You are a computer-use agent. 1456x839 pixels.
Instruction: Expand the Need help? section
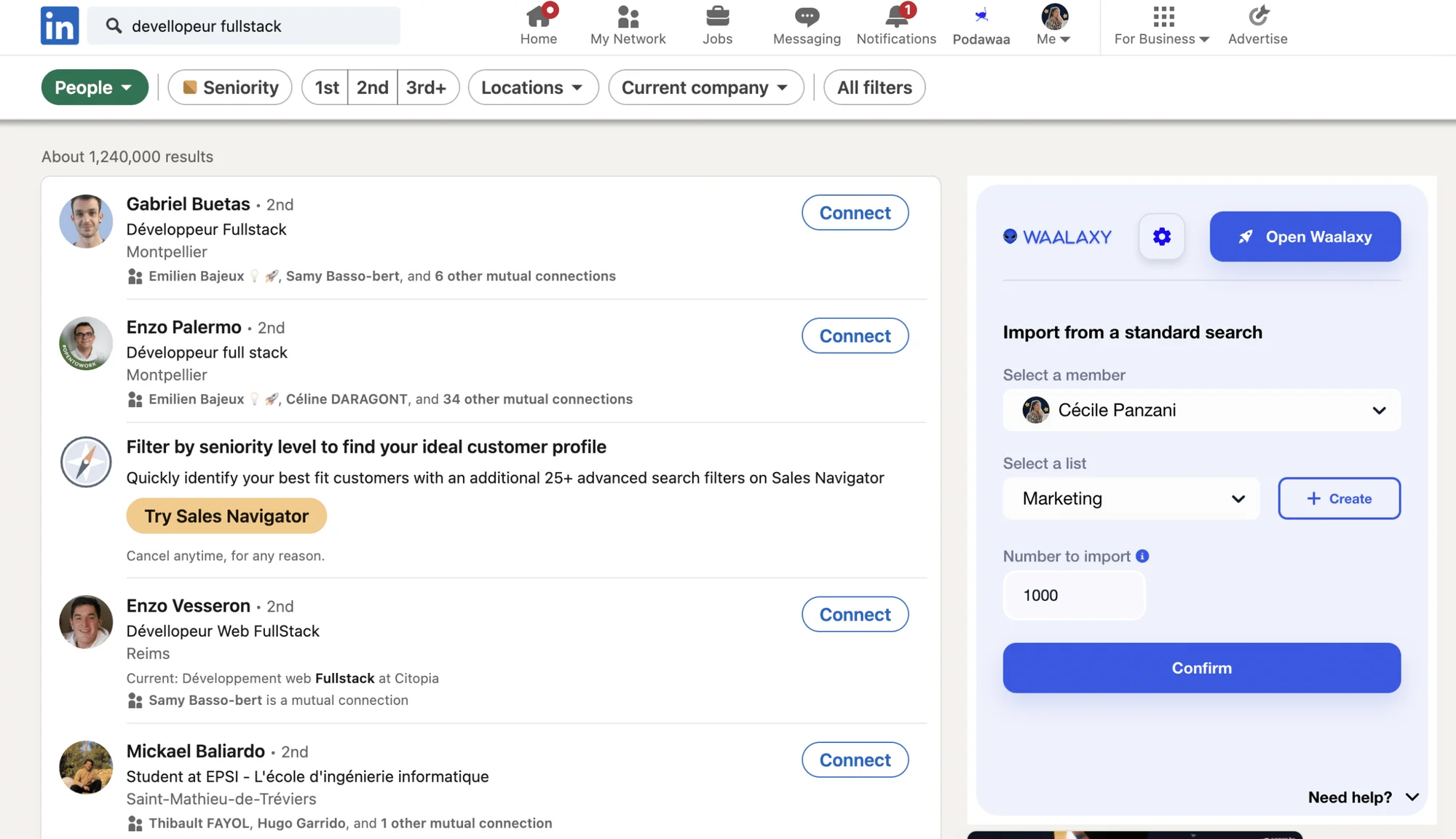tap(1364, 797)
